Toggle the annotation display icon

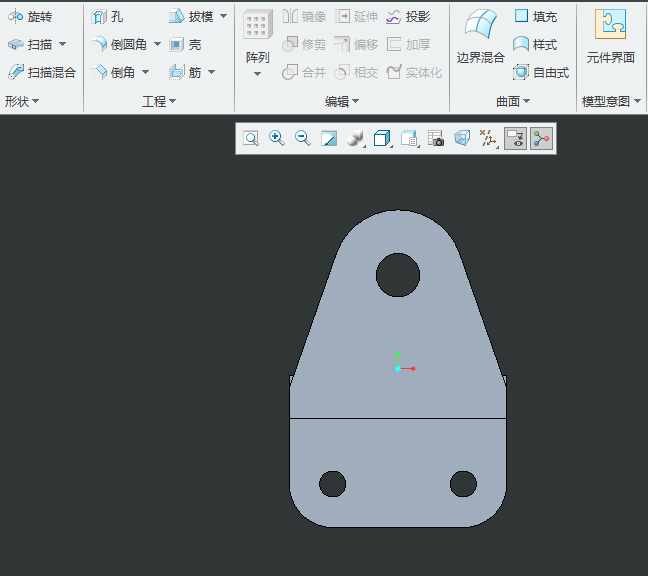515,138
